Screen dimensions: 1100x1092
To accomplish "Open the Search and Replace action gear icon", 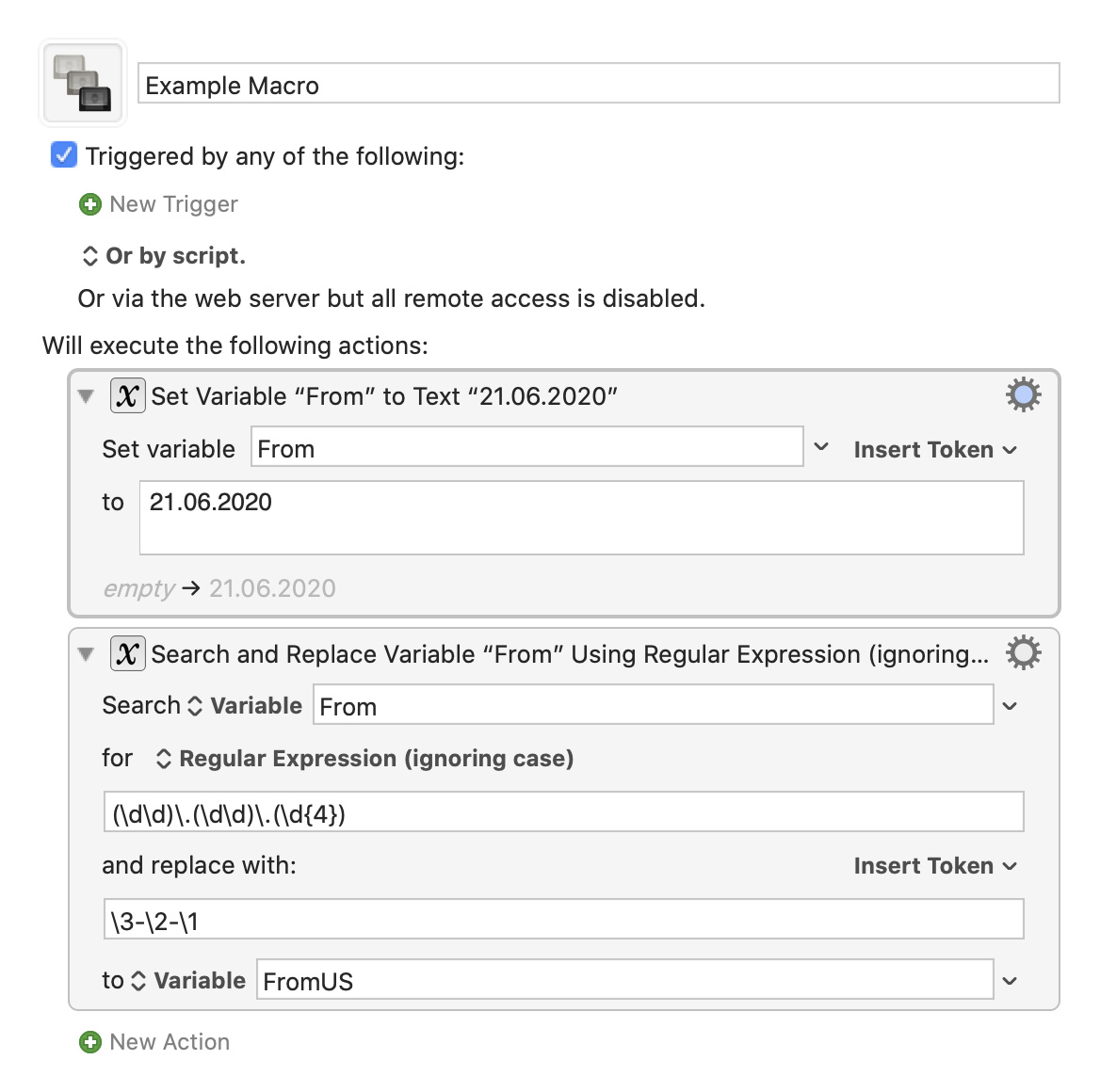I will click(1023, 652).
